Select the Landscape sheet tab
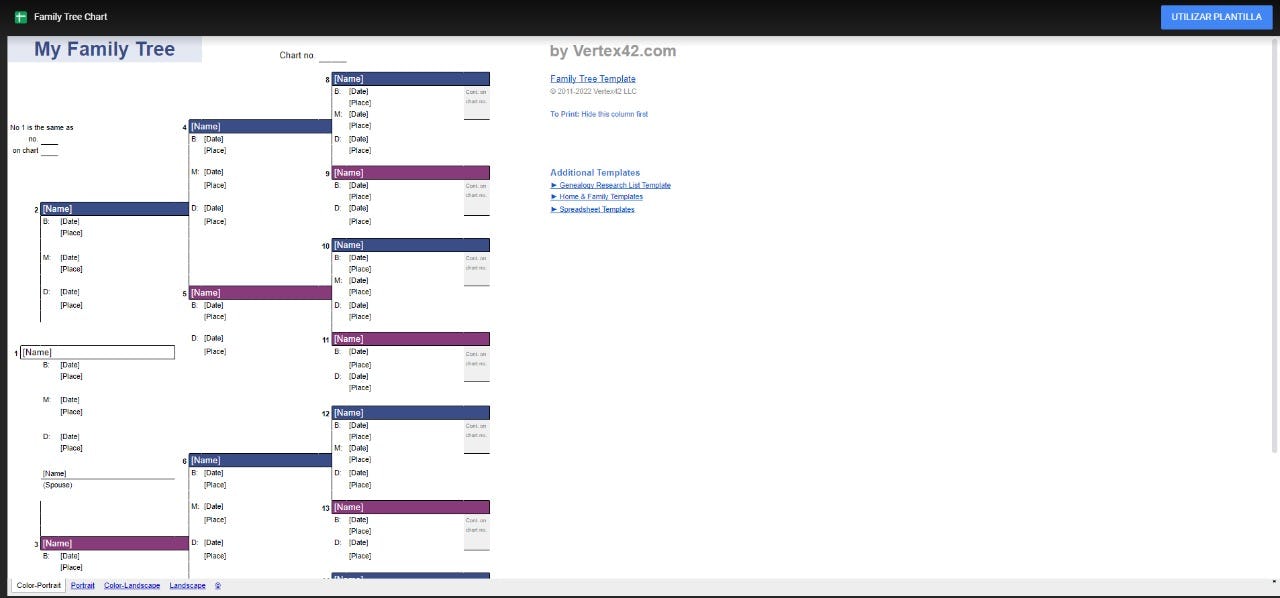The height and width of the screenshot is (598, 1280). pyautogui.click(x=187, y=586)
